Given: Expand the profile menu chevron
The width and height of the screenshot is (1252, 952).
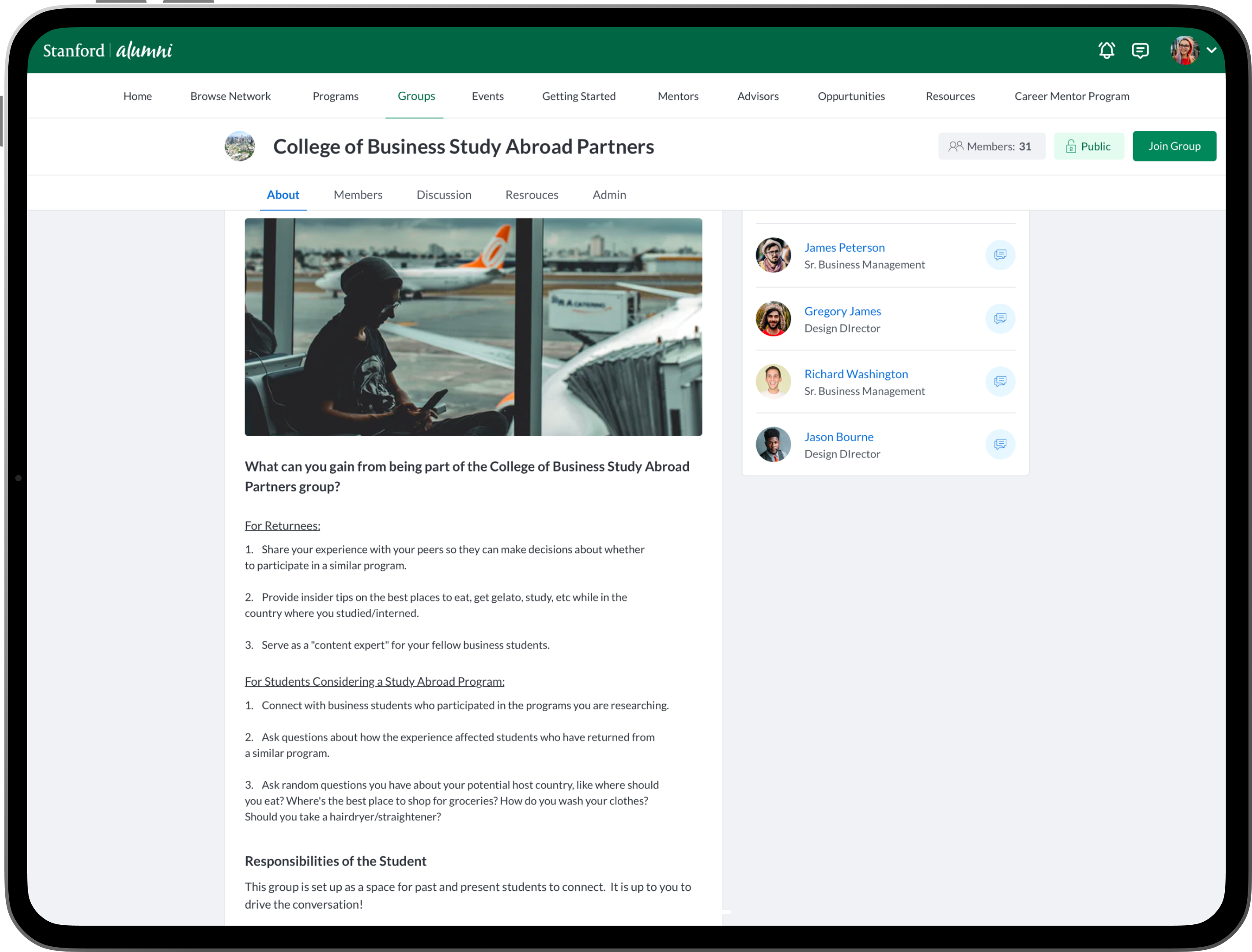Looking at the screenshot, I should click(x=1212, y=50).
